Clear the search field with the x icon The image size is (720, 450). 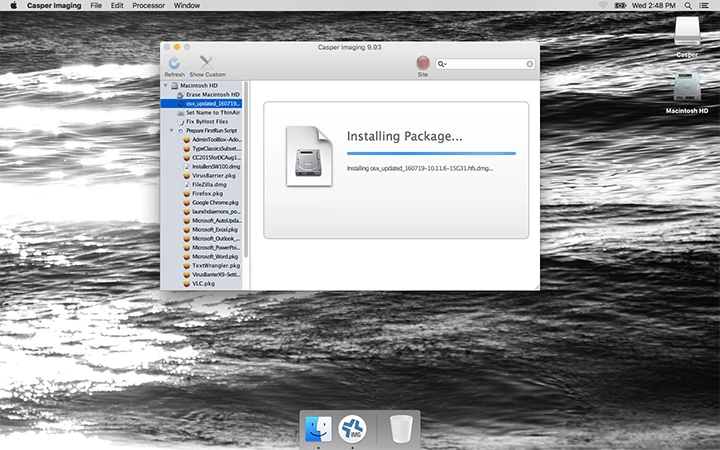coord(530,64)
